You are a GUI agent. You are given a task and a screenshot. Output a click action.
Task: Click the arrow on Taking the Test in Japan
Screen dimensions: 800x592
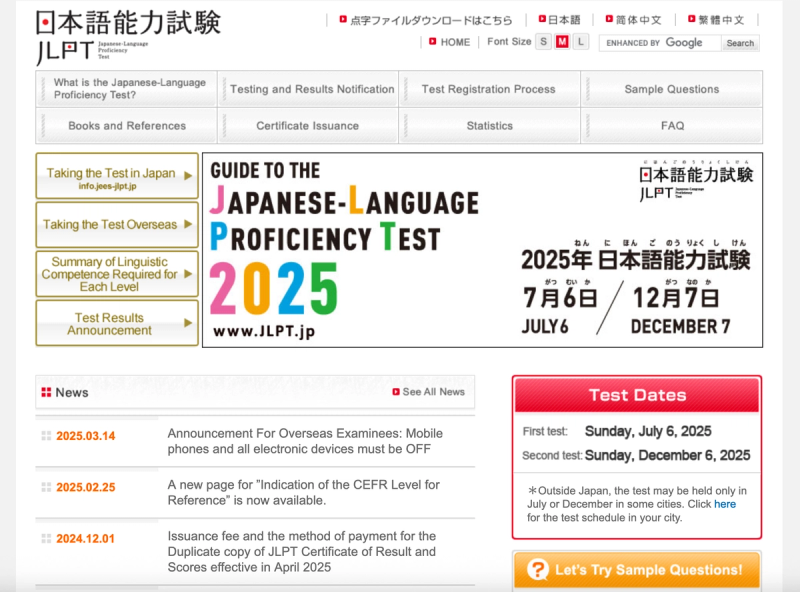188,176
